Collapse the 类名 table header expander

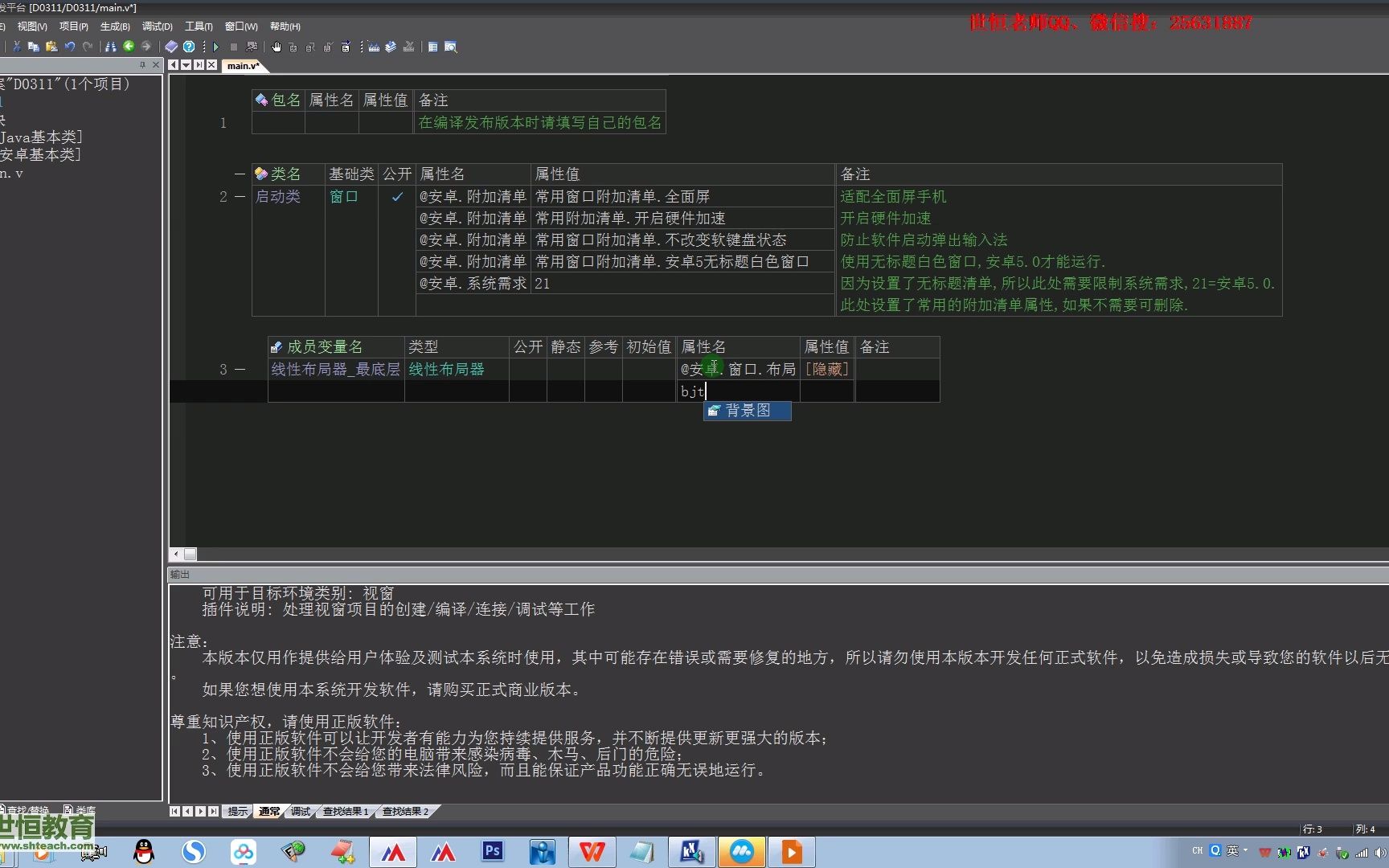click(240, 174)
